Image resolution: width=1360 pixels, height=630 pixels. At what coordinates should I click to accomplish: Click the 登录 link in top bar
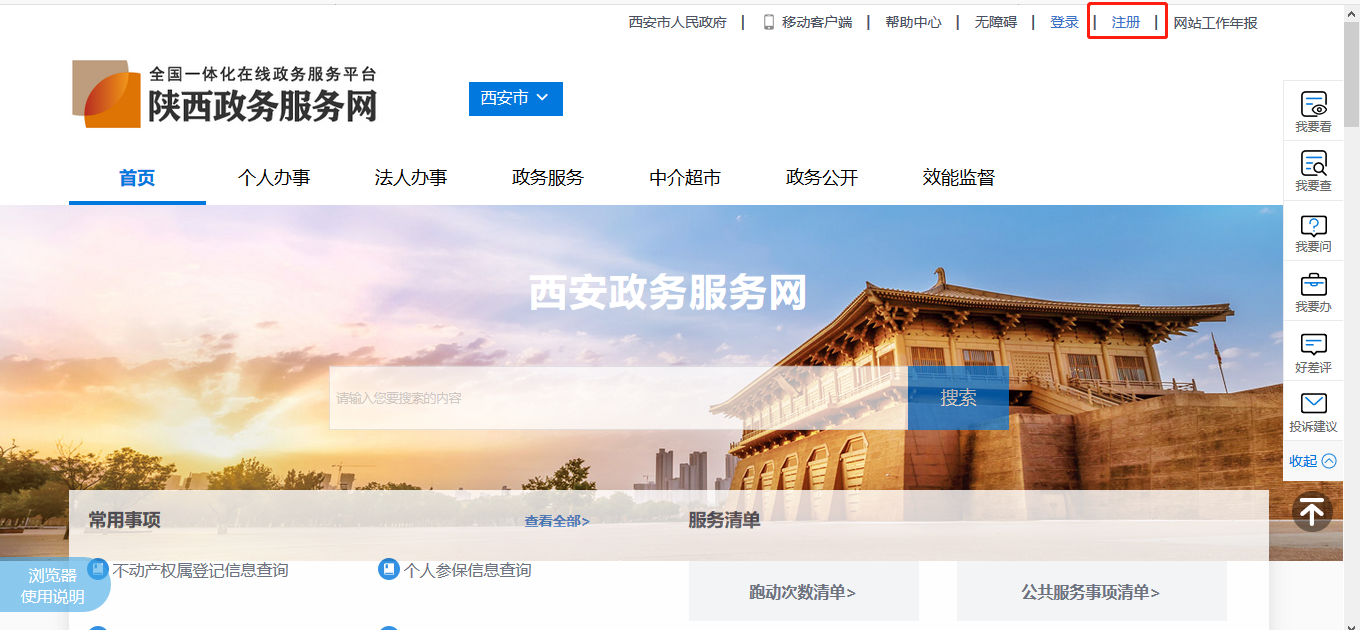[1064, 22]
